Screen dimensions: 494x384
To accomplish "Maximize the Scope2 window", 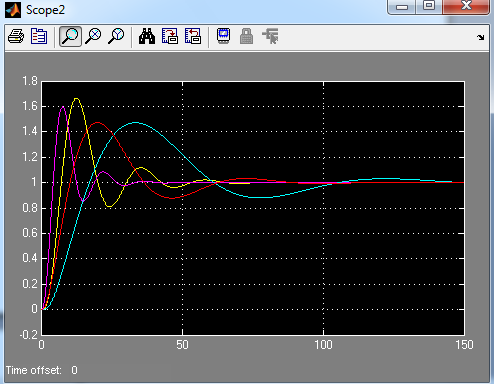I will (429, 6).
